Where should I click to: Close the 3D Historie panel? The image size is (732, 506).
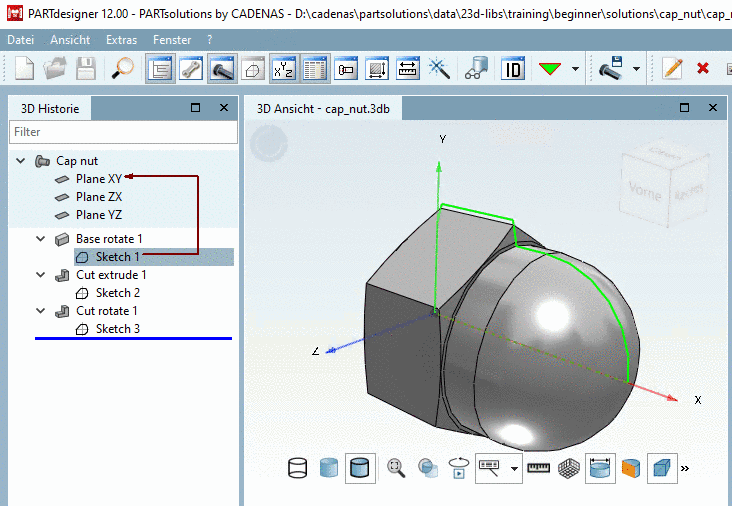click(224, 108)
